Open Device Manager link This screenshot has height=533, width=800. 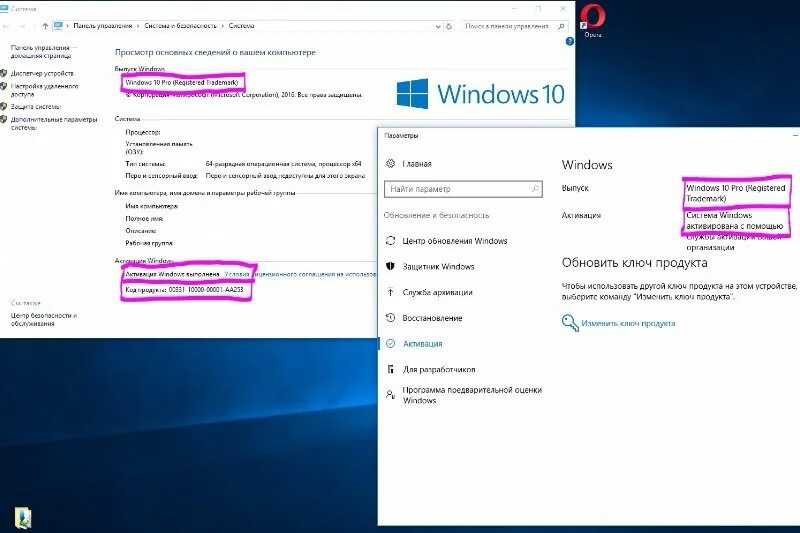42,73
